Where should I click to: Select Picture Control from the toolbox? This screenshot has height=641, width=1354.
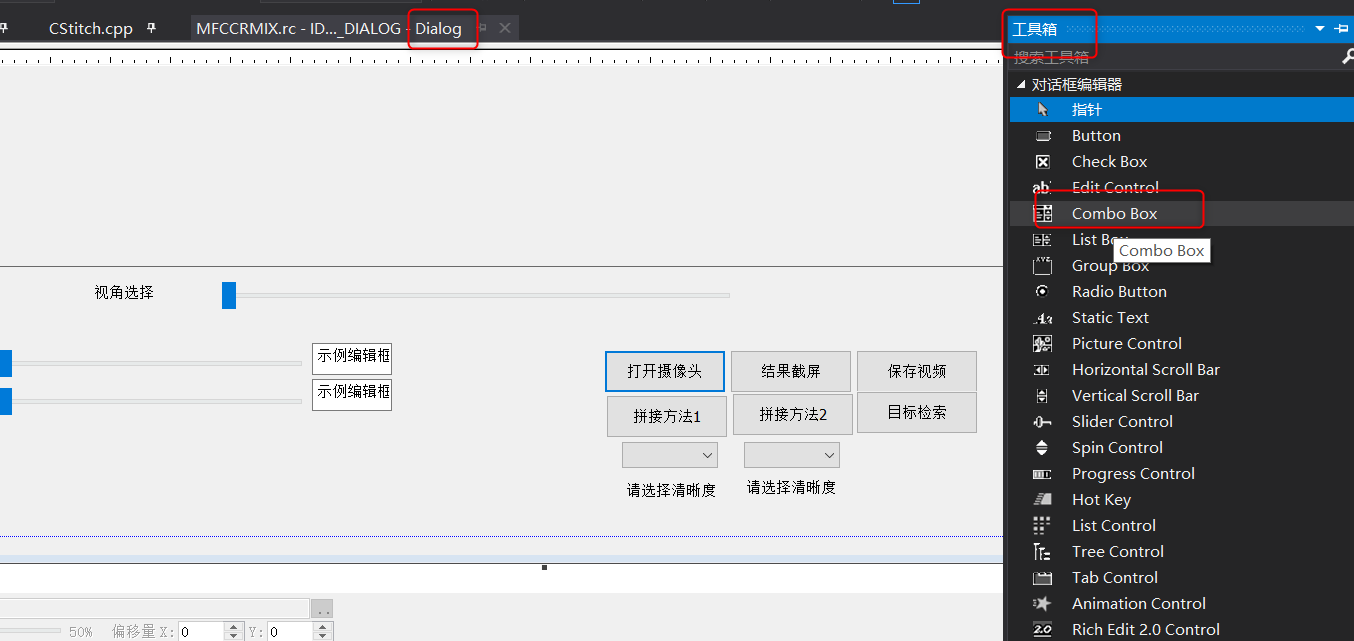point(1124,343)
